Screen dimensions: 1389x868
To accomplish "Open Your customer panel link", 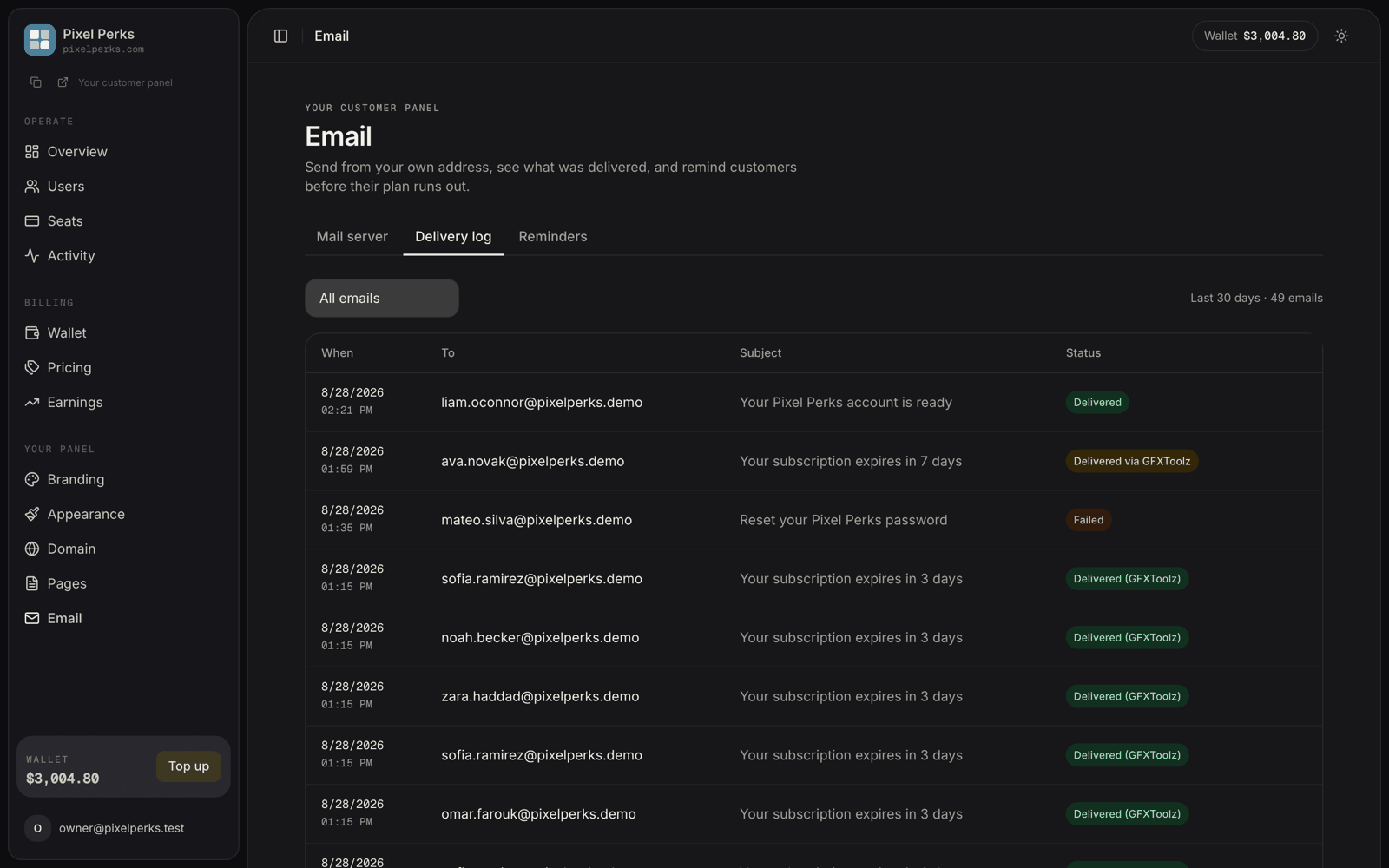I will [125, 82].
